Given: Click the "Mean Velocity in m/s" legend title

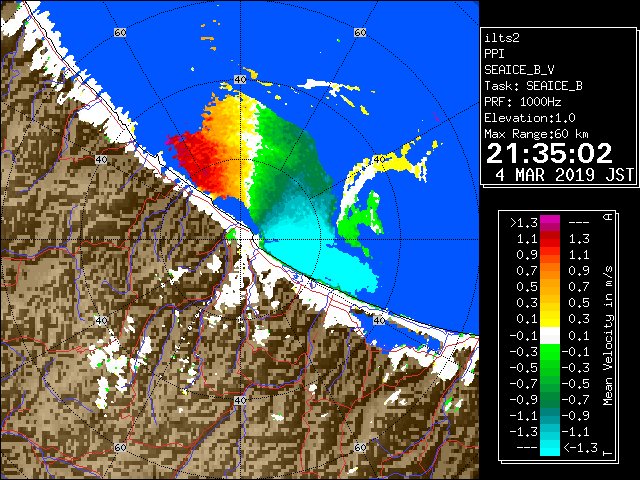Looking at the screenshot, I should [608, 336].
